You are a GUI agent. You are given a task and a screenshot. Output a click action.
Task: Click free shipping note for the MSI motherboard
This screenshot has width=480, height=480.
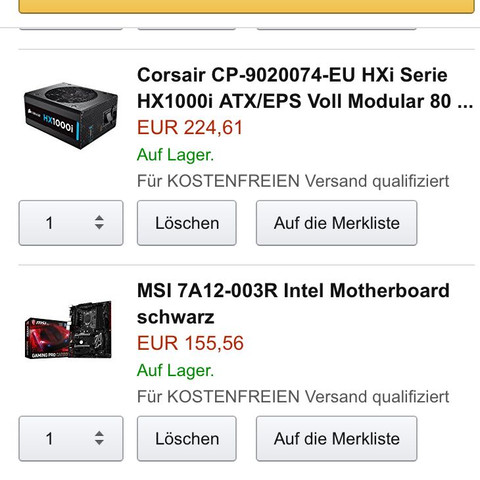(293, 397)
